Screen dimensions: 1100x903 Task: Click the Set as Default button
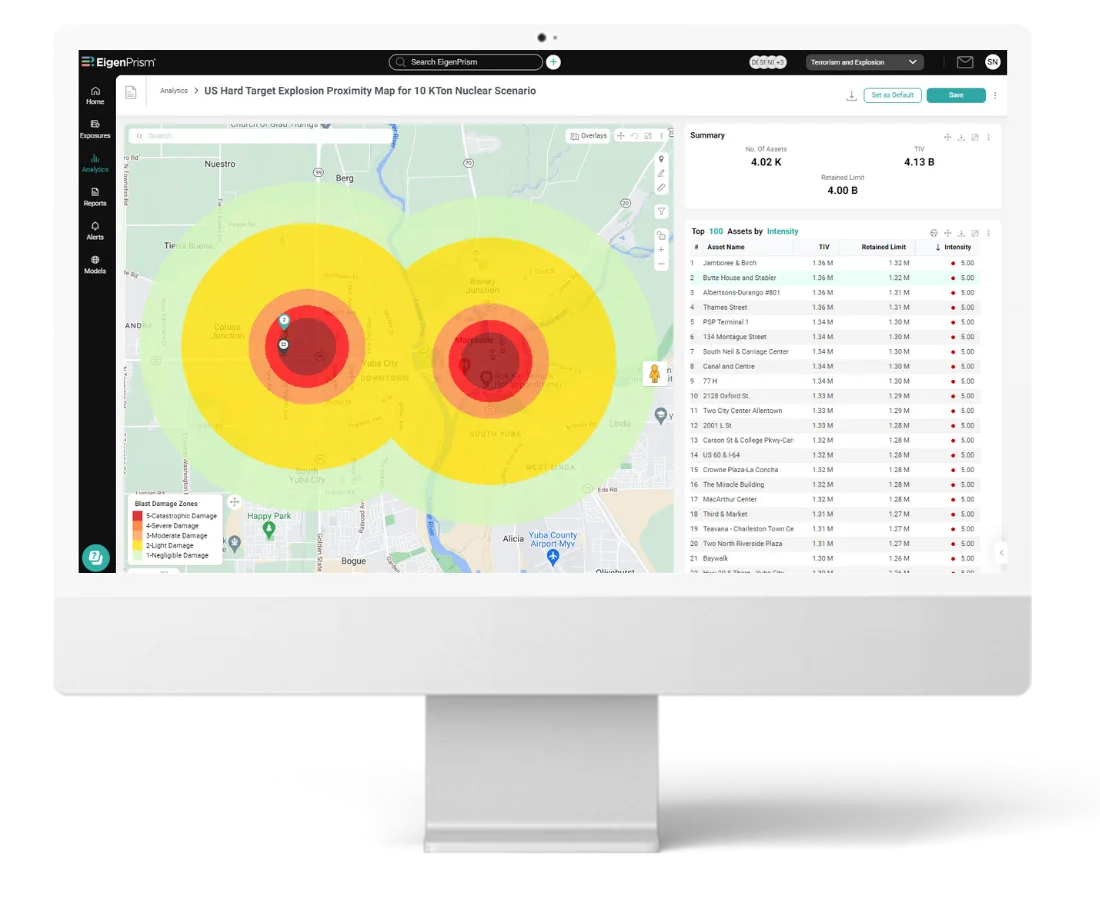[892, 95]
